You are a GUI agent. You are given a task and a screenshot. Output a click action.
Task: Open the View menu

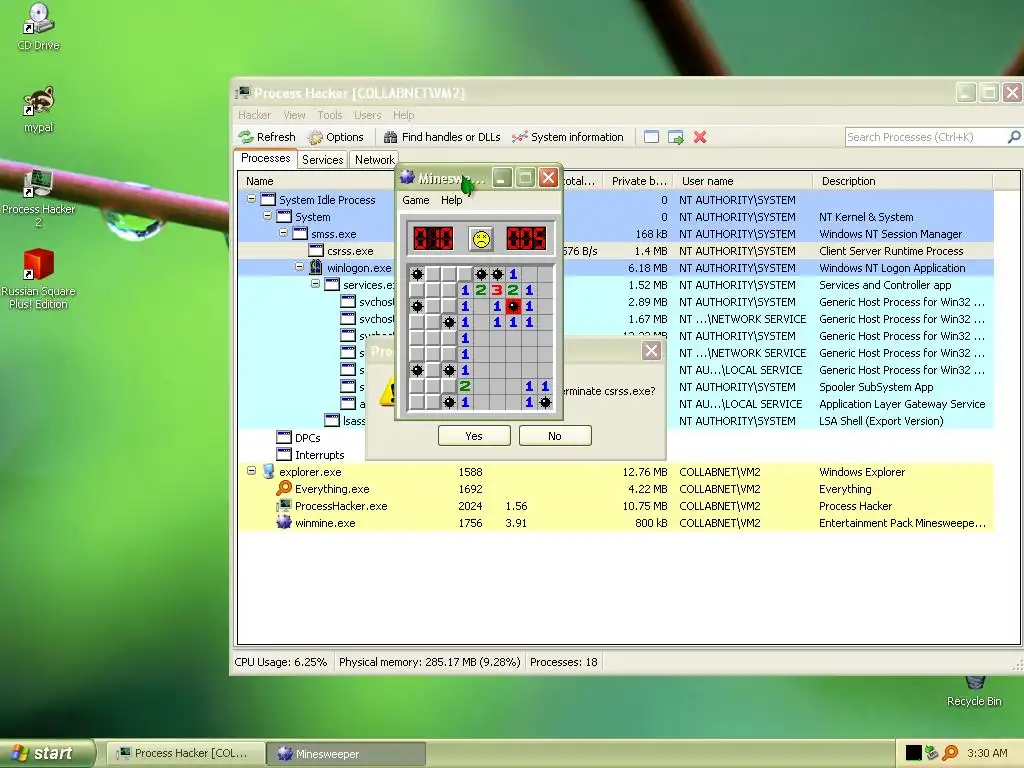[294, 115]
